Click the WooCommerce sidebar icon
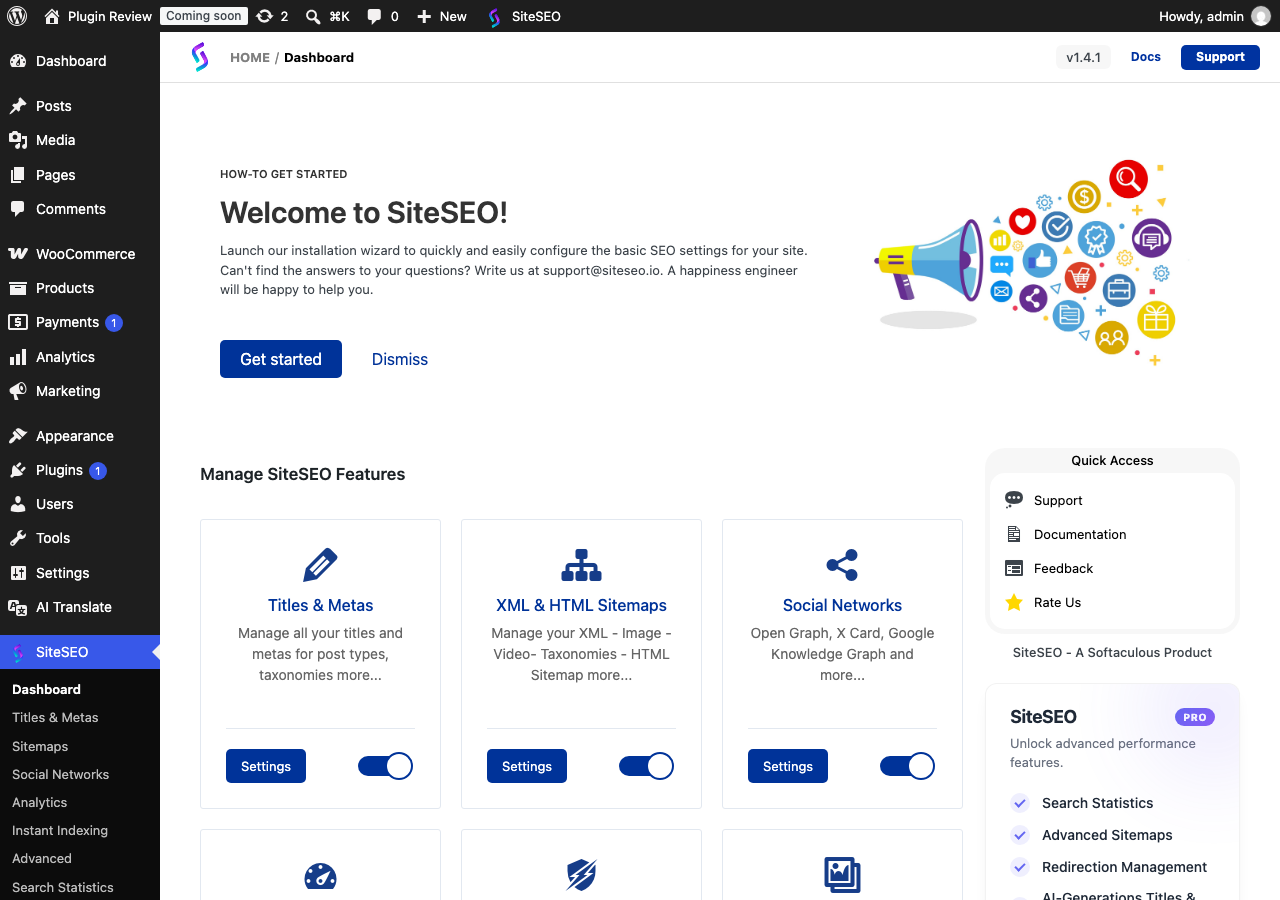This screenshot has height=900, width=1280. coord(18,254)
